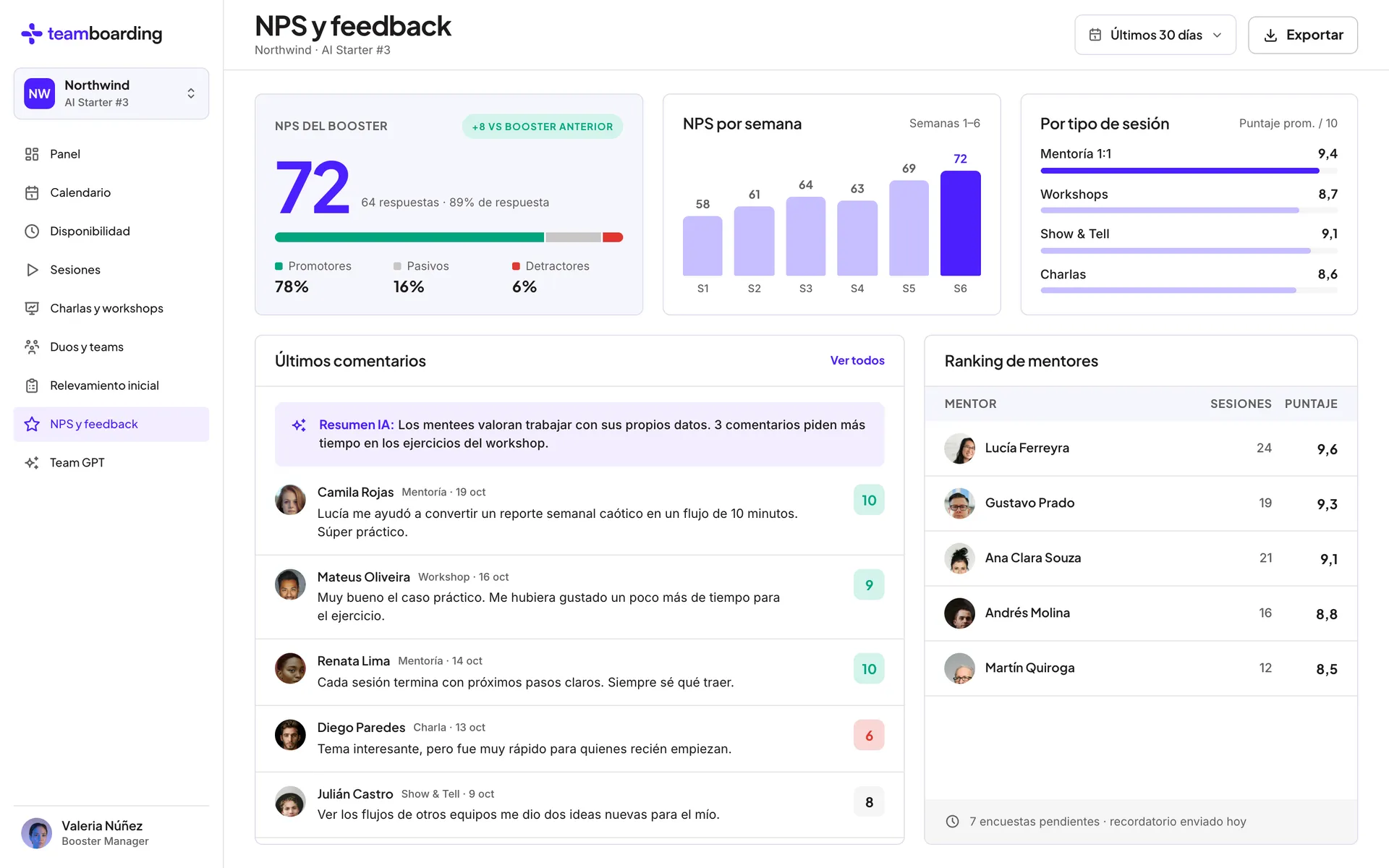
Task: Click Camila Rojas's avatar
Action: pyautogui.click(x=290, y=500)
